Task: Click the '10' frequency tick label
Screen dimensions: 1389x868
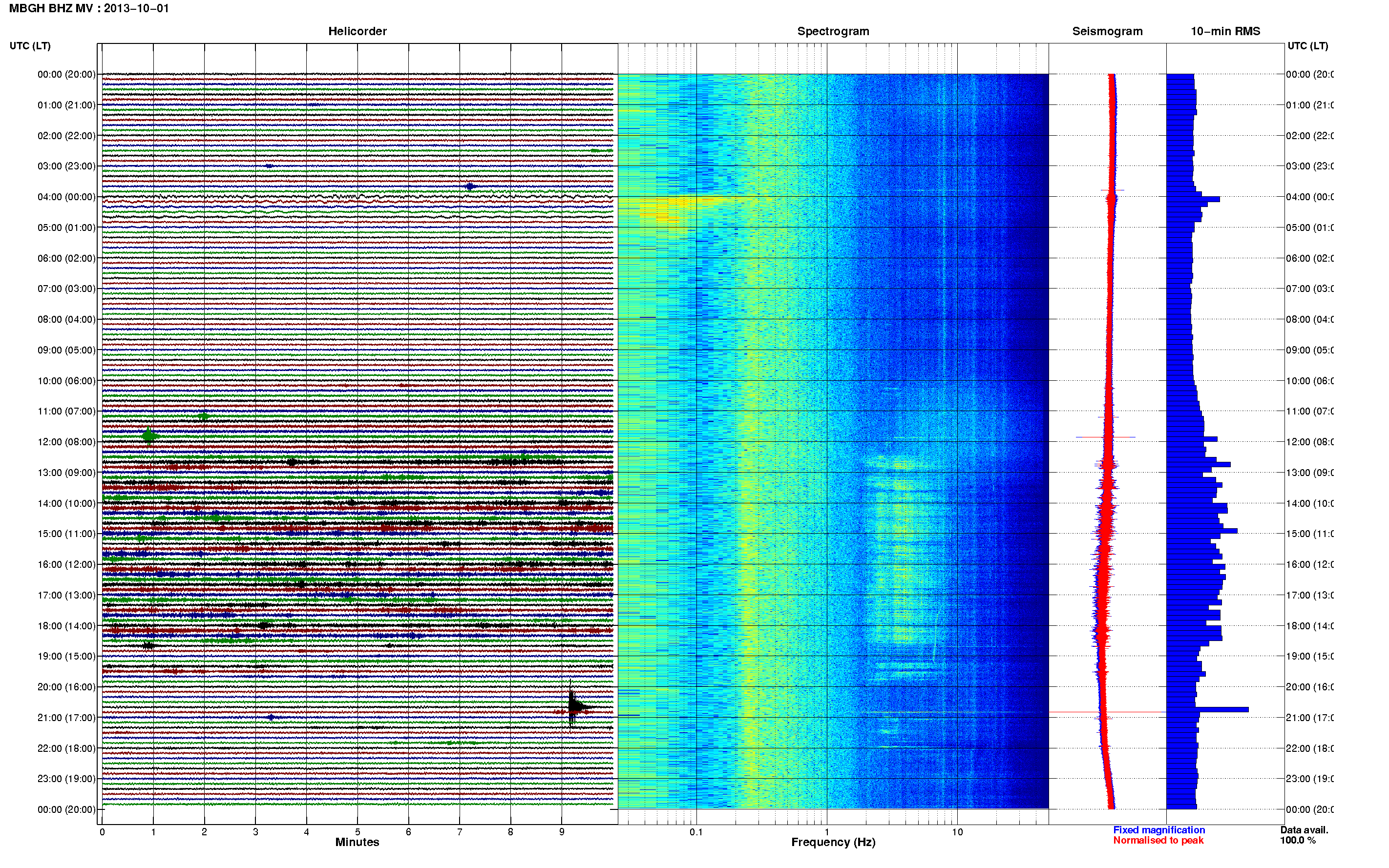Action: click(x=957, y=832)
